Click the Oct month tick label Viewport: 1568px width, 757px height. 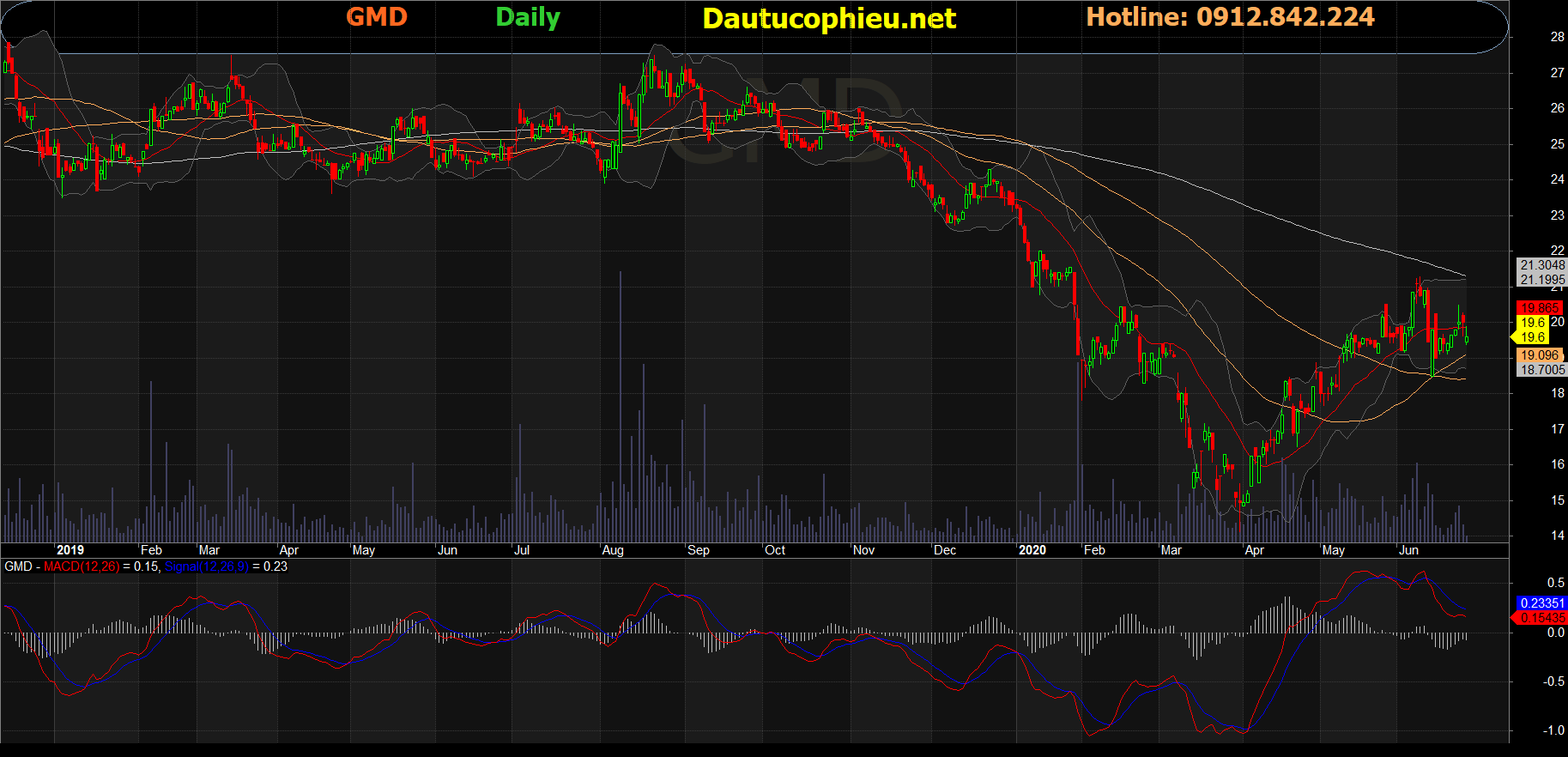[775, 550]
